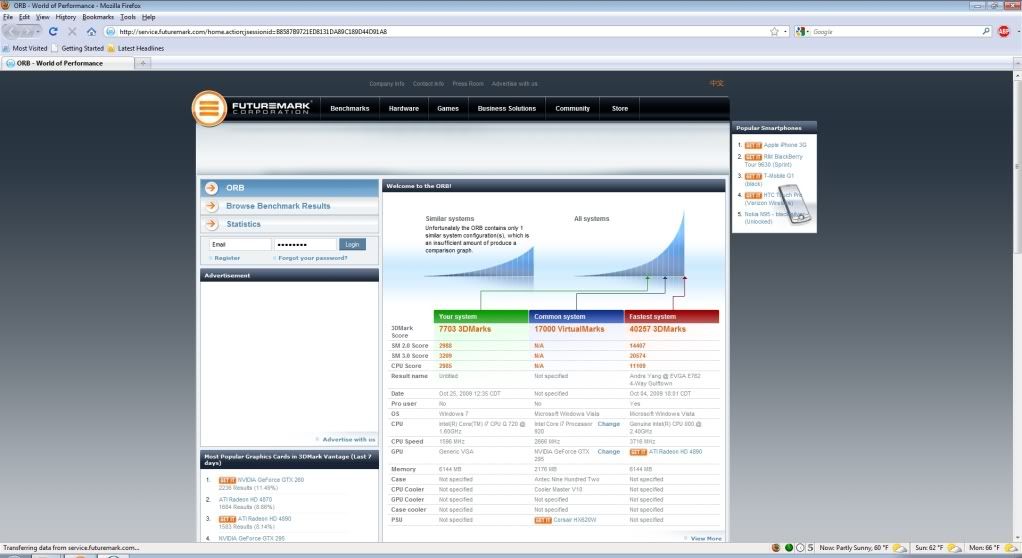Open the History menu

click(65, 17)
